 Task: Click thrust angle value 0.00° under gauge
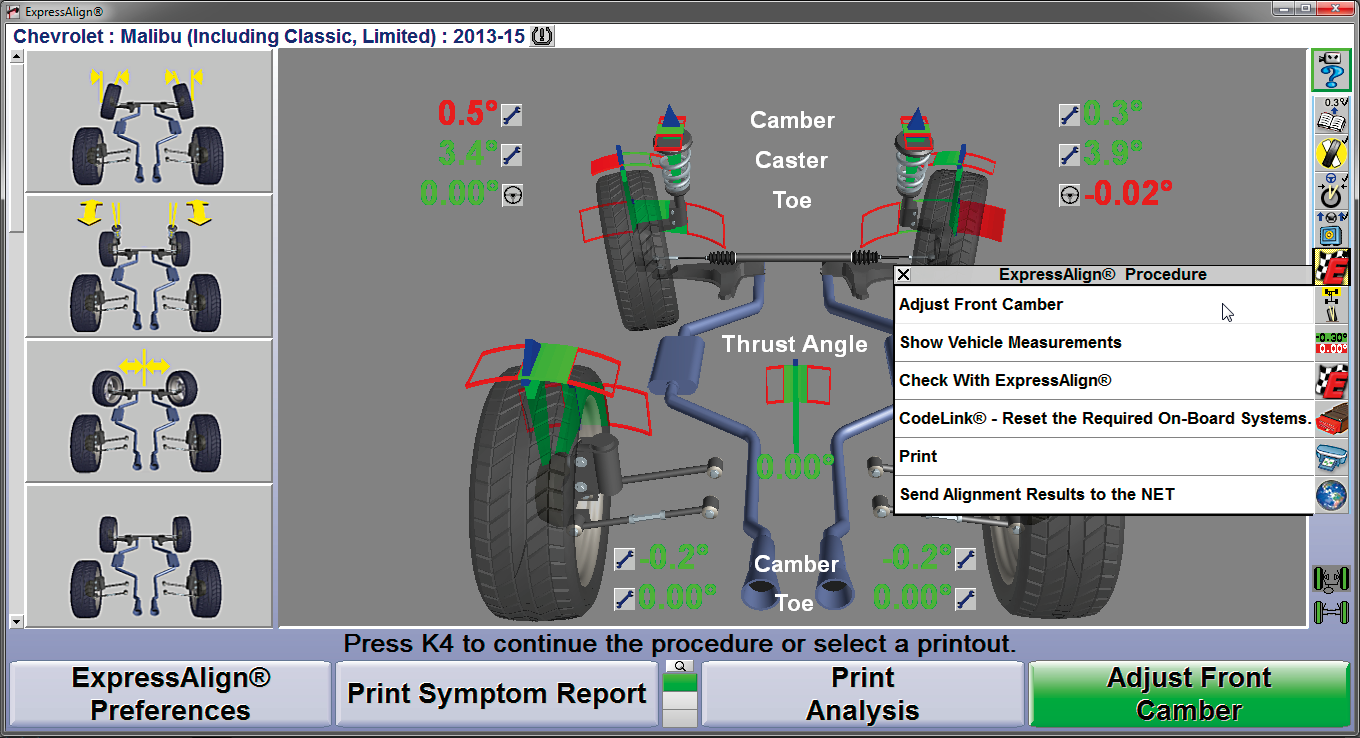point(795,467)
